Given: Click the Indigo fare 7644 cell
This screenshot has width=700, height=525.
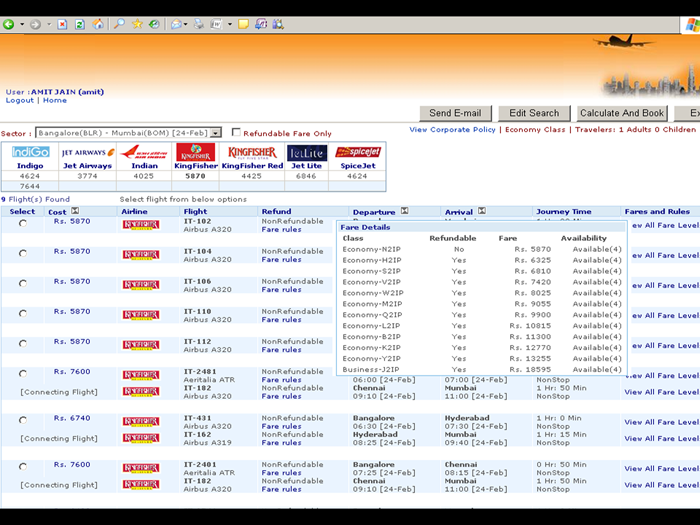Looking at the screenshot, I should pyautogui.click(x=30, y=186).
